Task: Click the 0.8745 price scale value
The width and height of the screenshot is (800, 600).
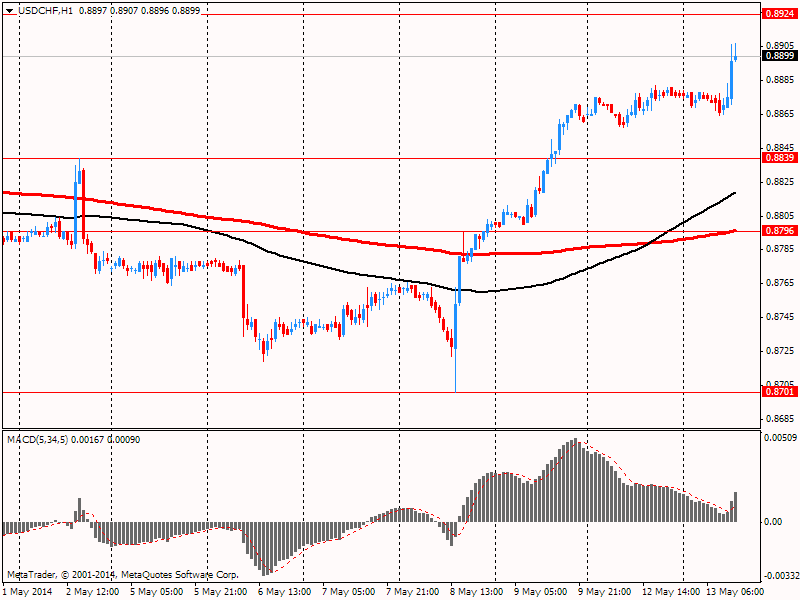Action: tap(780, 317)
